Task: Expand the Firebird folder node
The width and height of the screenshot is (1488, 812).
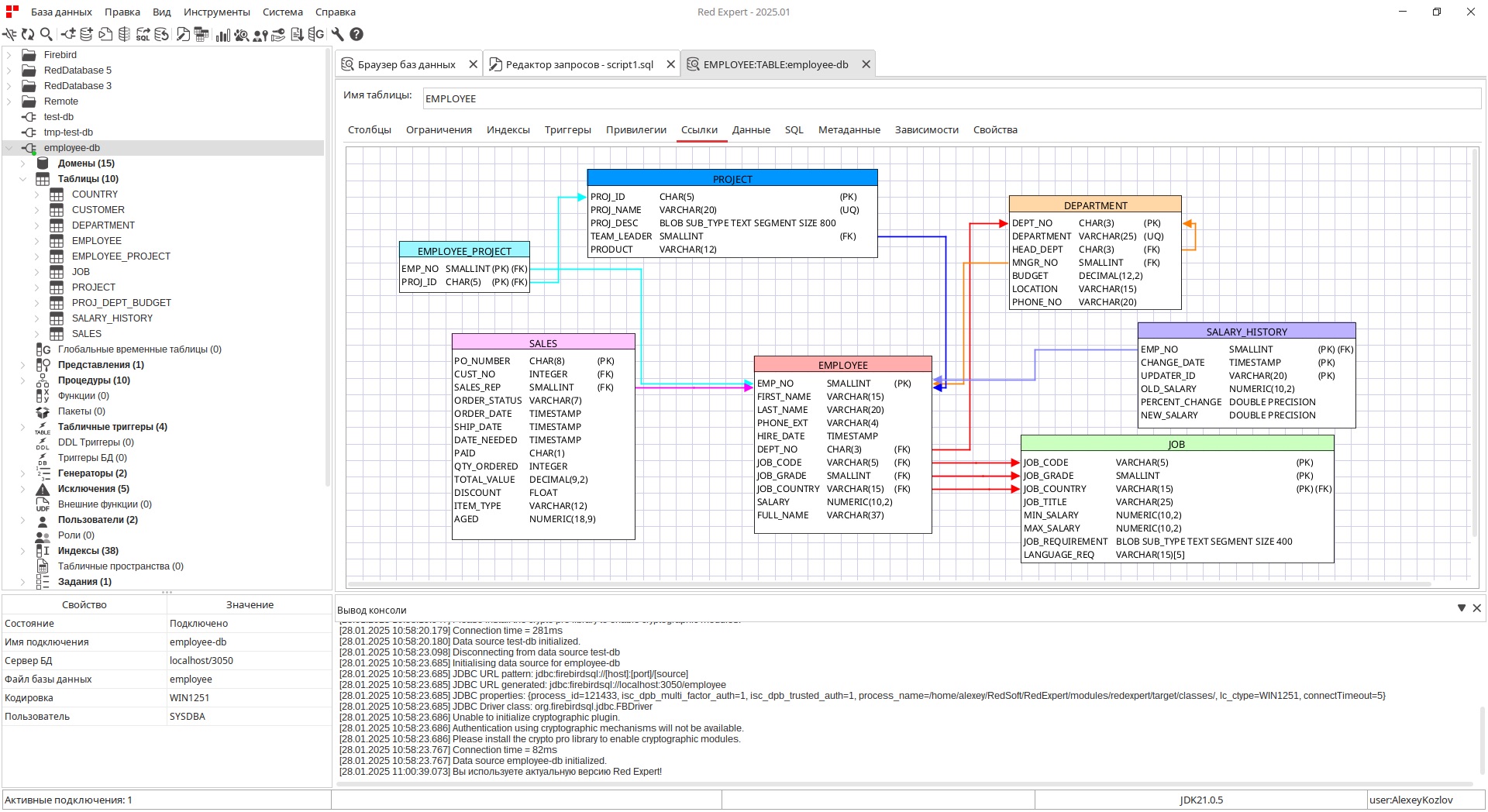Action: point(9,55)
